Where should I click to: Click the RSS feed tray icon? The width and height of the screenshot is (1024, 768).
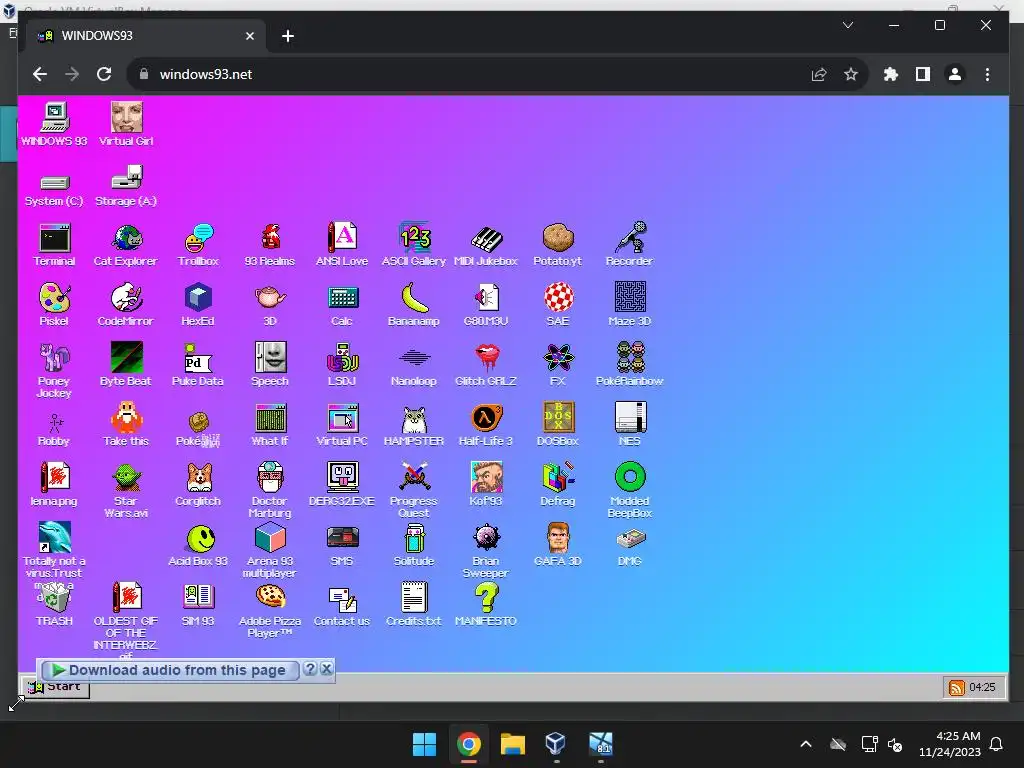pos(957,687)
